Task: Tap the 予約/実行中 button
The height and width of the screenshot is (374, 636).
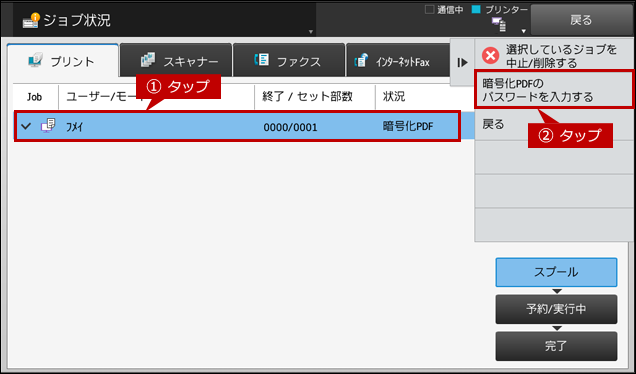Action: point(556,309)
